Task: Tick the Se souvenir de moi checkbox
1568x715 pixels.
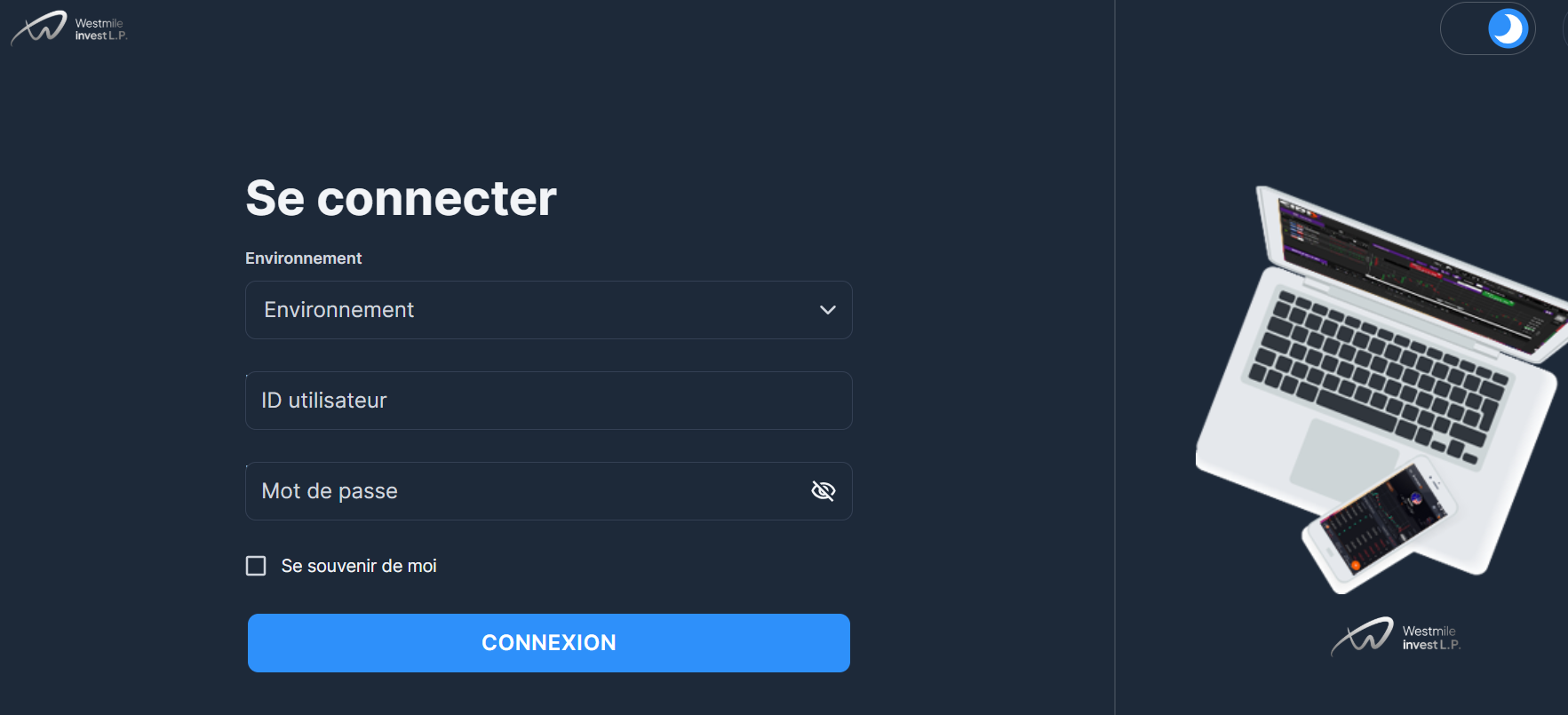Action: pyautogui.click(x=256, y=566)
